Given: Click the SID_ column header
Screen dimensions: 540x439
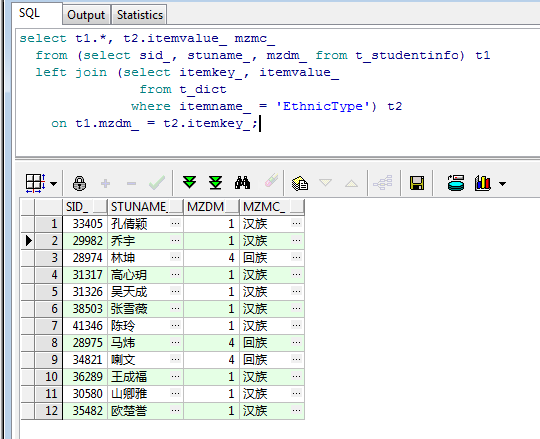Looking at the screenshot, I should click(x=85, y=207).
